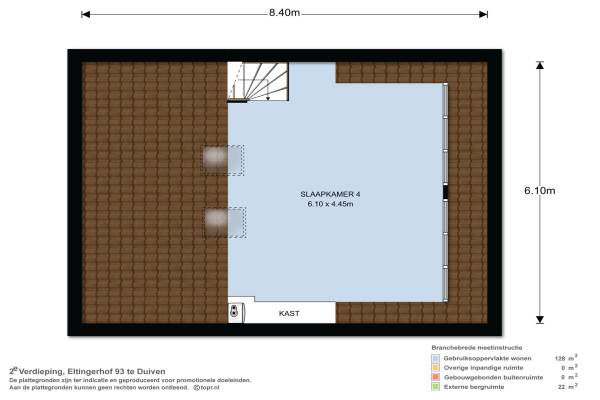Click the black marker on the right wall

446,192
